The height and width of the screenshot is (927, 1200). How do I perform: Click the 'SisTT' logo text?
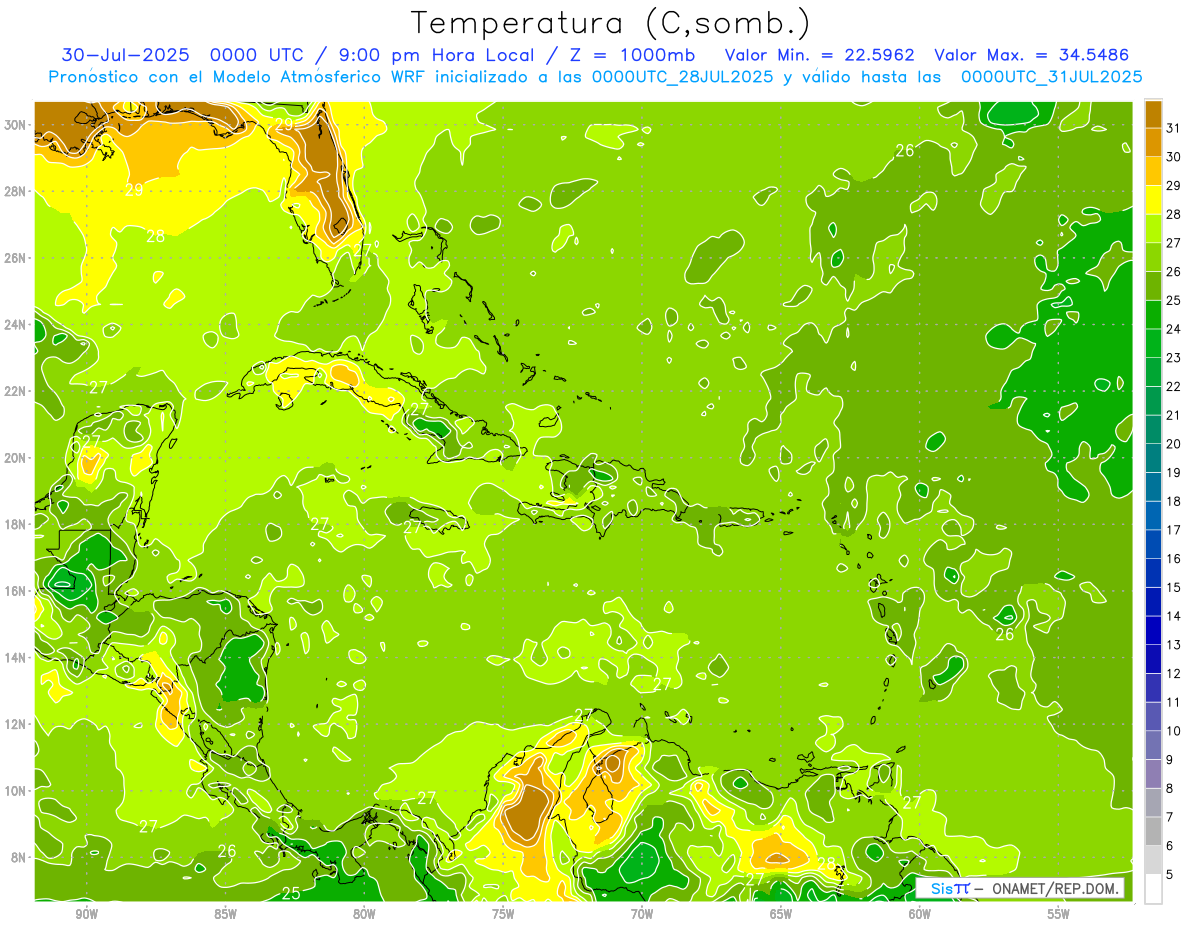click(x=950, y=888)
